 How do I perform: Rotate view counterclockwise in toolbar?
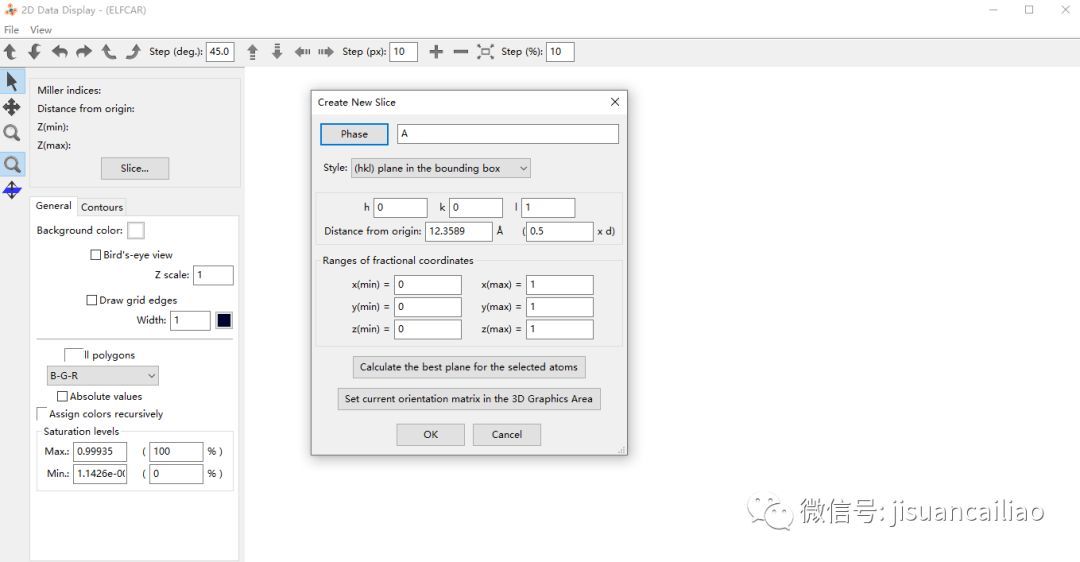pyautogui.click(x=109, y=52)
